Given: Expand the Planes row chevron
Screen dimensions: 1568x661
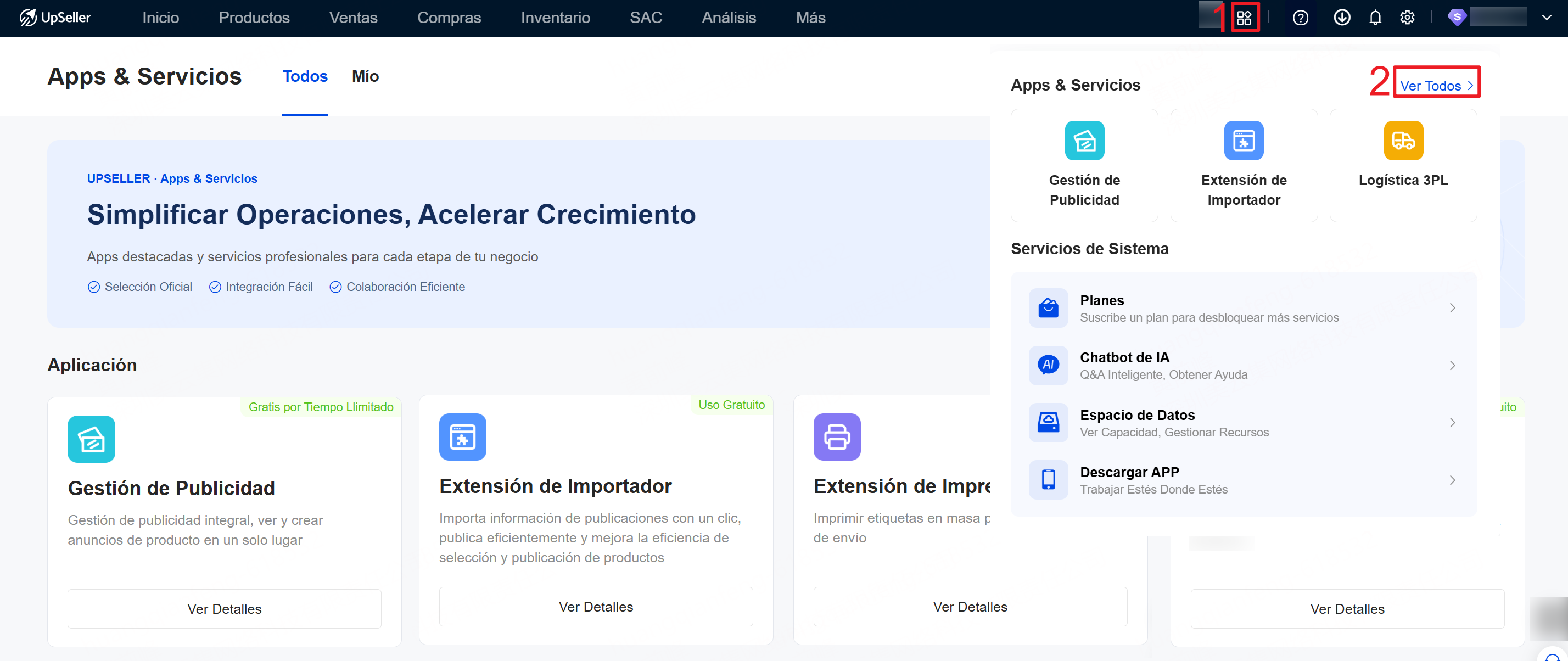Looking at the screenshot, I should pos(1452,308).
